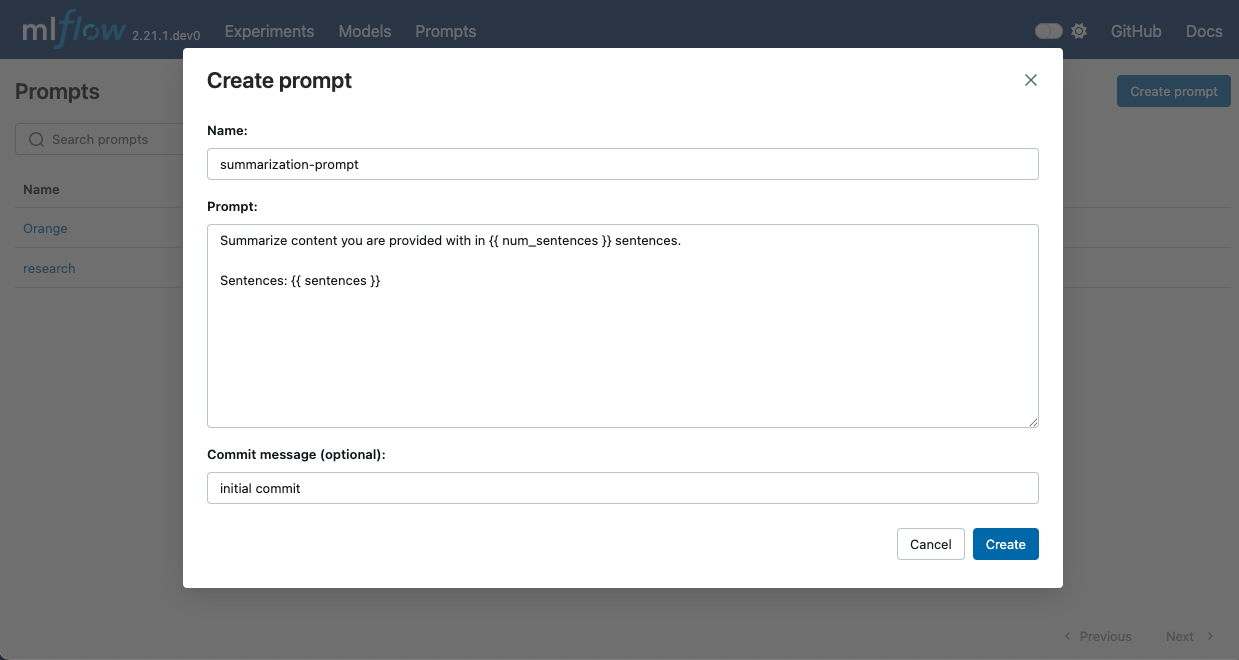Cancel the prompt creation

click(x=930, y=544)
